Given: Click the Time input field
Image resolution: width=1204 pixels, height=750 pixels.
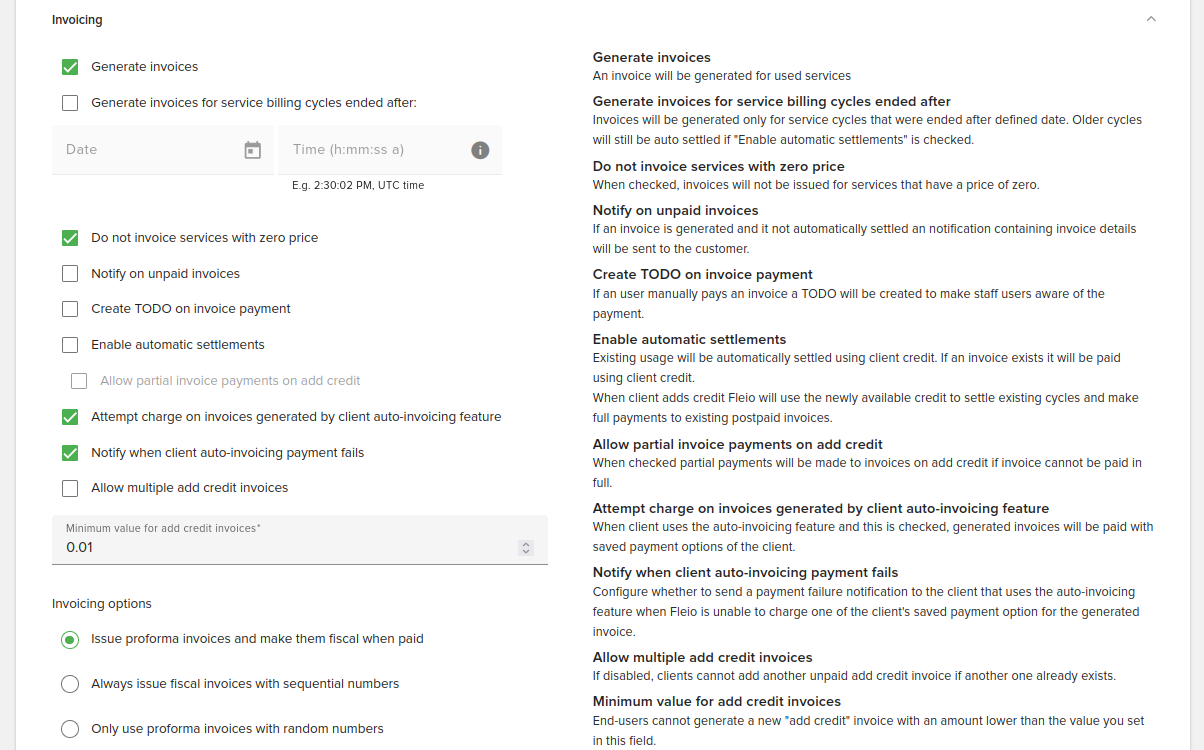Looking at the screenshot, I should 370,149.
